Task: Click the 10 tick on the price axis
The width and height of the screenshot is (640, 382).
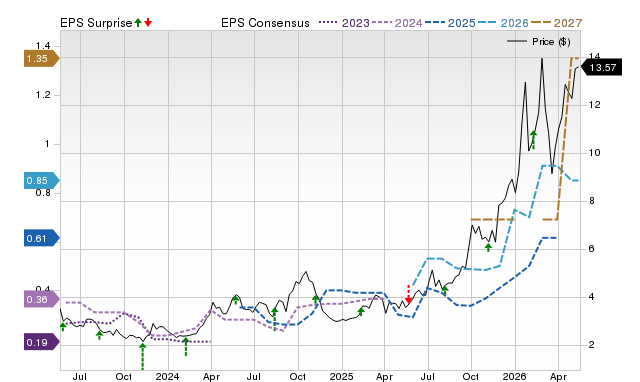Action: coord(595,153)
